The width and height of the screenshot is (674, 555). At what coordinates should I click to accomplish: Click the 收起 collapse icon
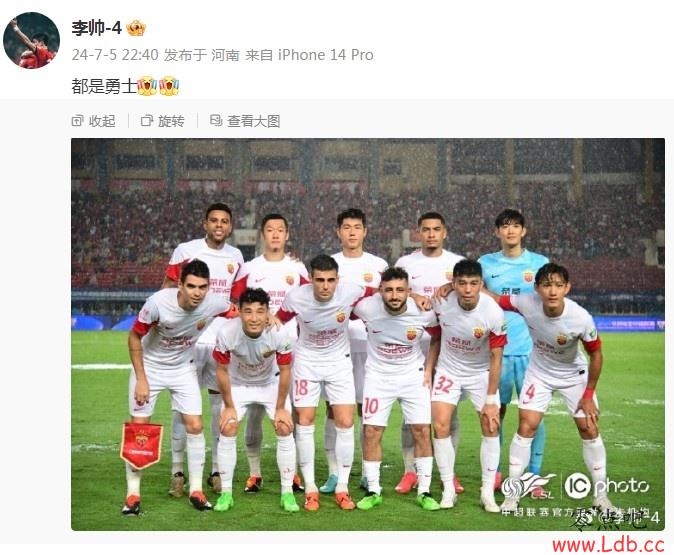coord(77,121)
